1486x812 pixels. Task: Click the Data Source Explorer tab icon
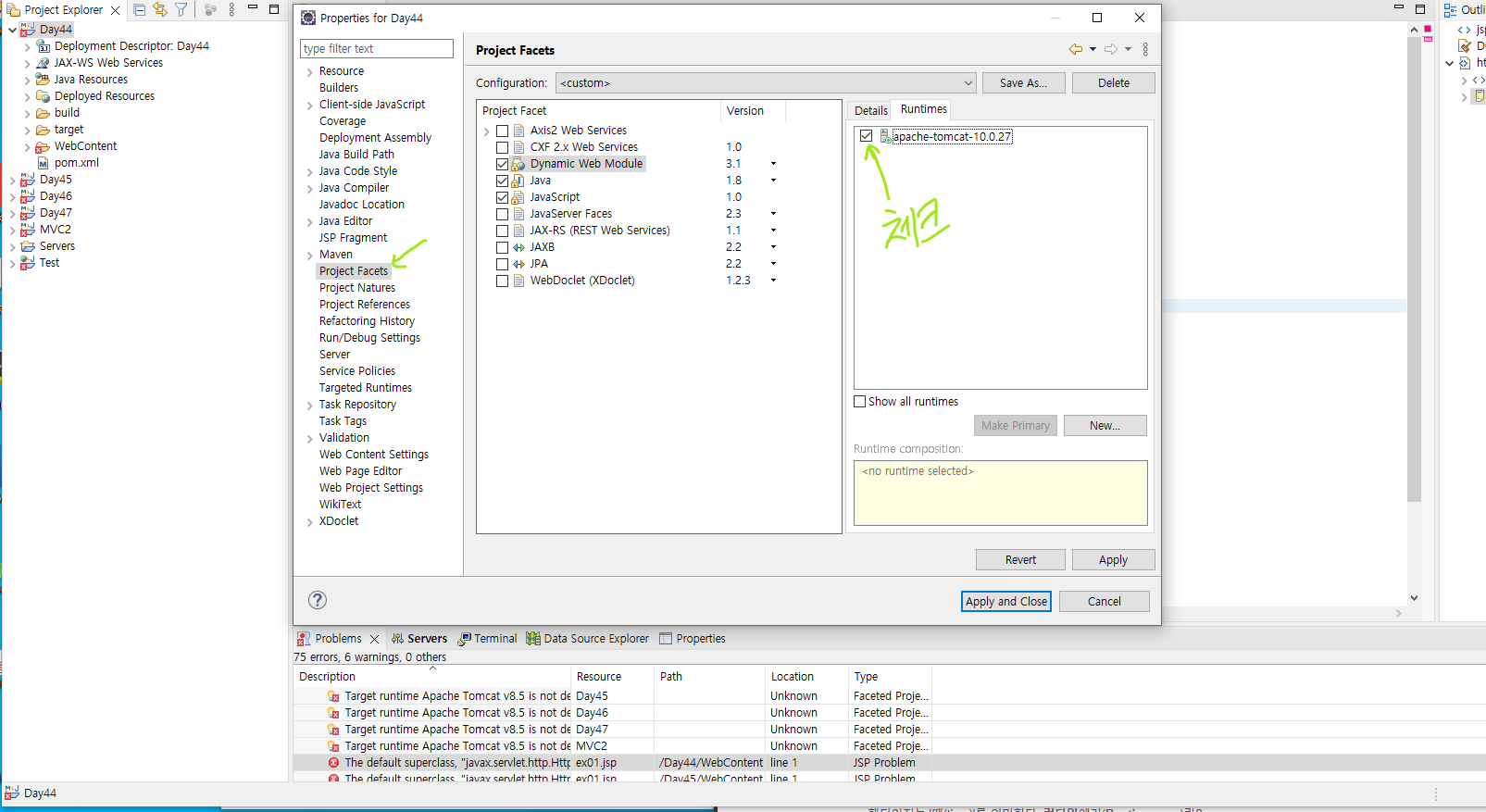533,639
